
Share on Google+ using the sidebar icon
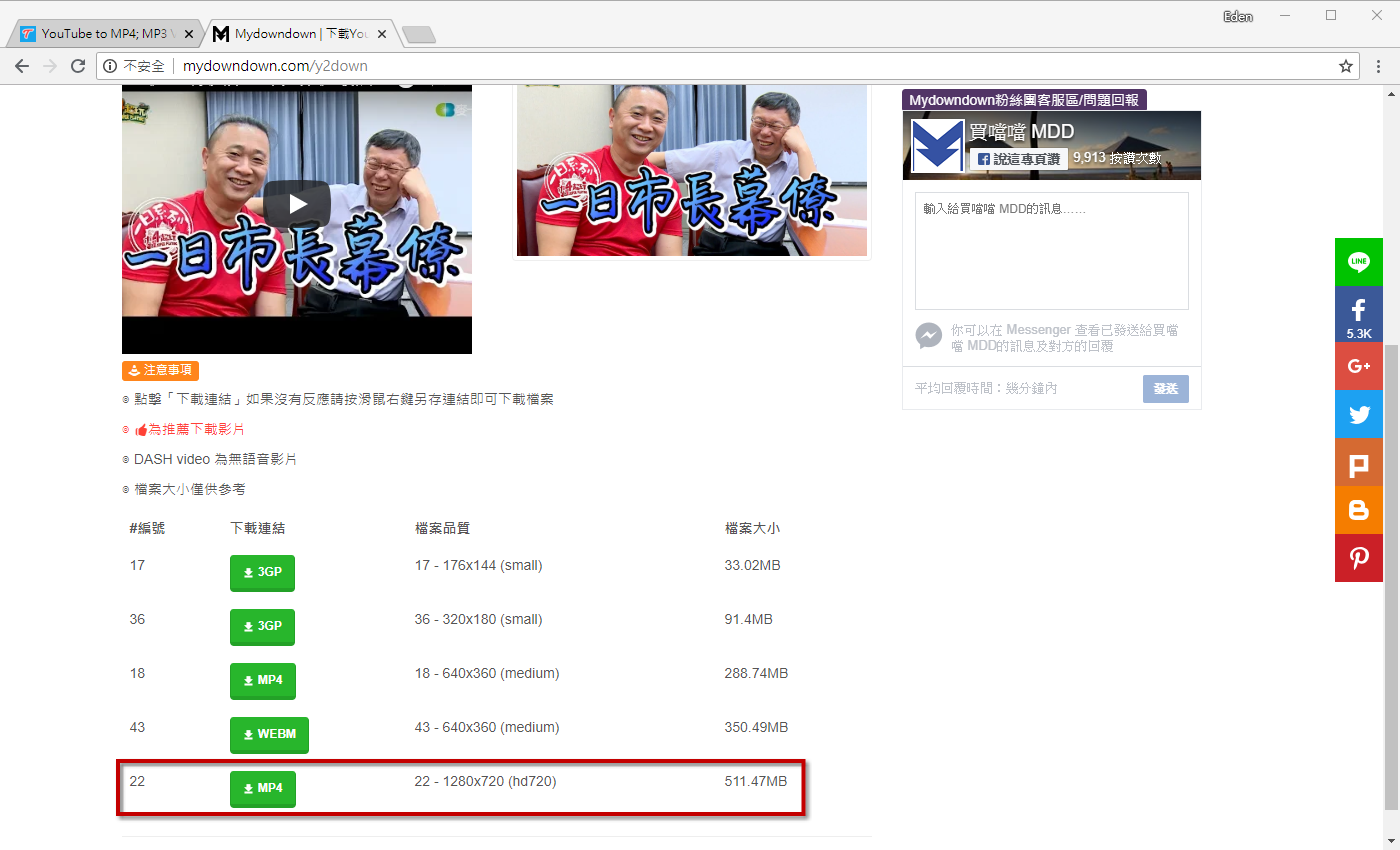[1359, 366]
